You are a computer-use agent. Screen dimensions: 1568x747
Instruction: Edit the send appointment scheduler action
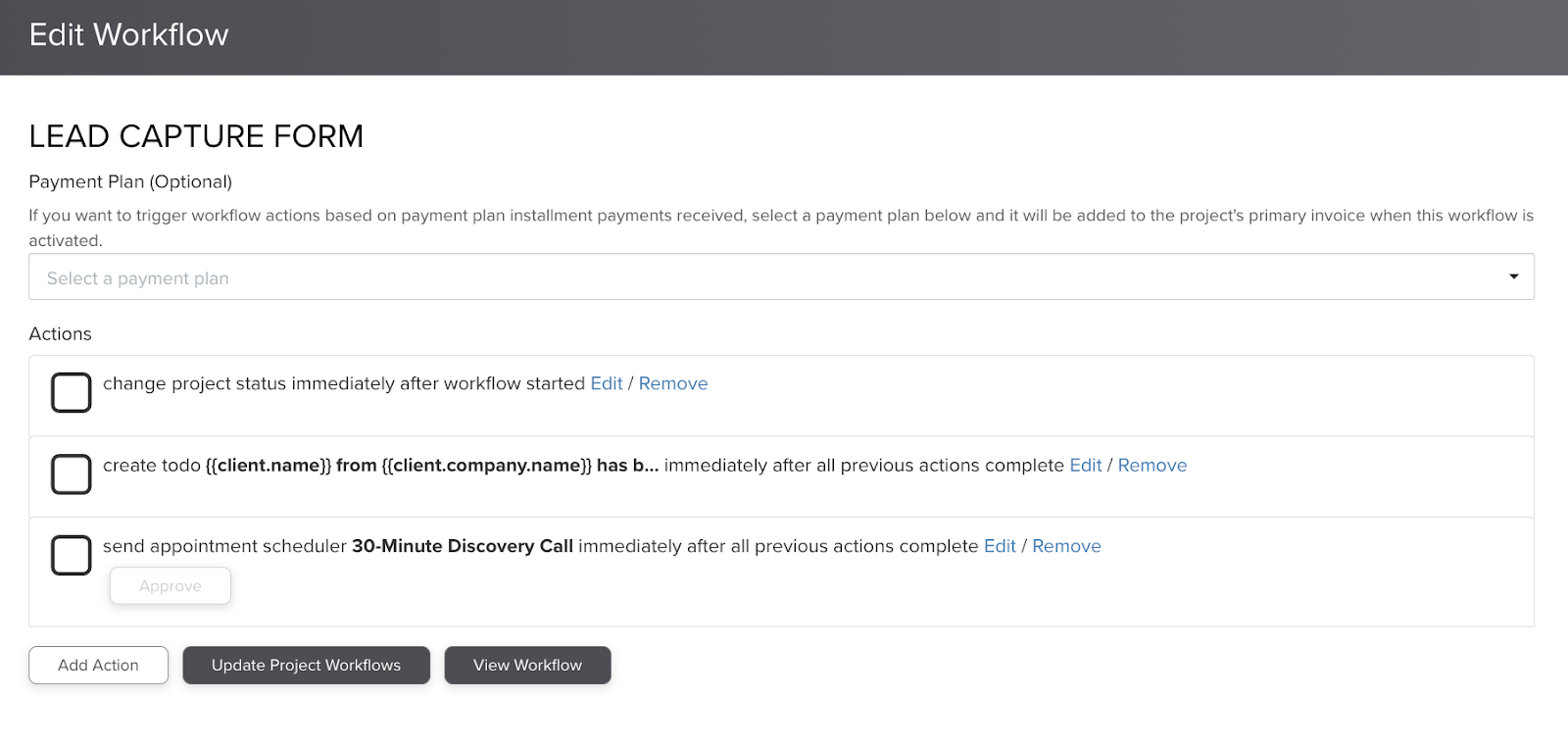(x=1000, y=546)
